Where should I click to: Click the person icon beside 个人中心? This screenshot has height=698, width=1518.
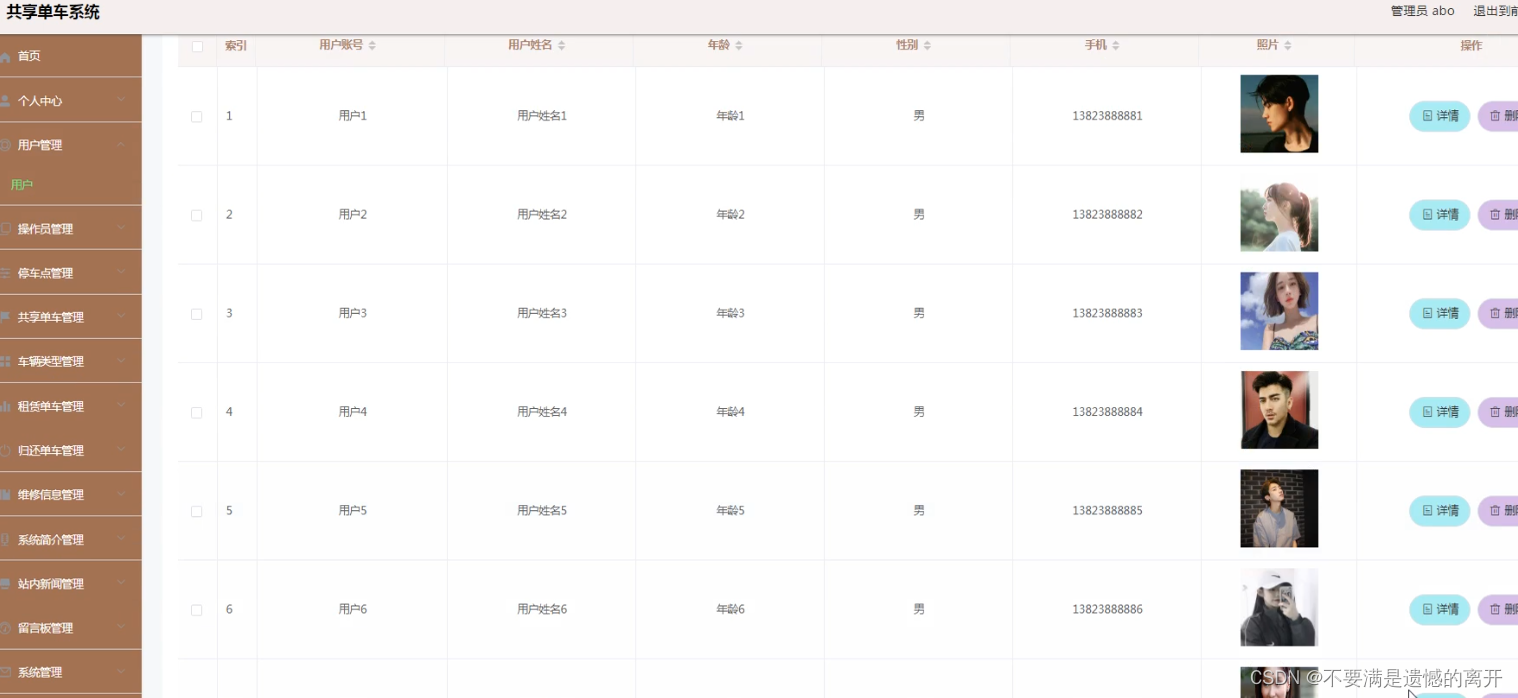point(5,101)
